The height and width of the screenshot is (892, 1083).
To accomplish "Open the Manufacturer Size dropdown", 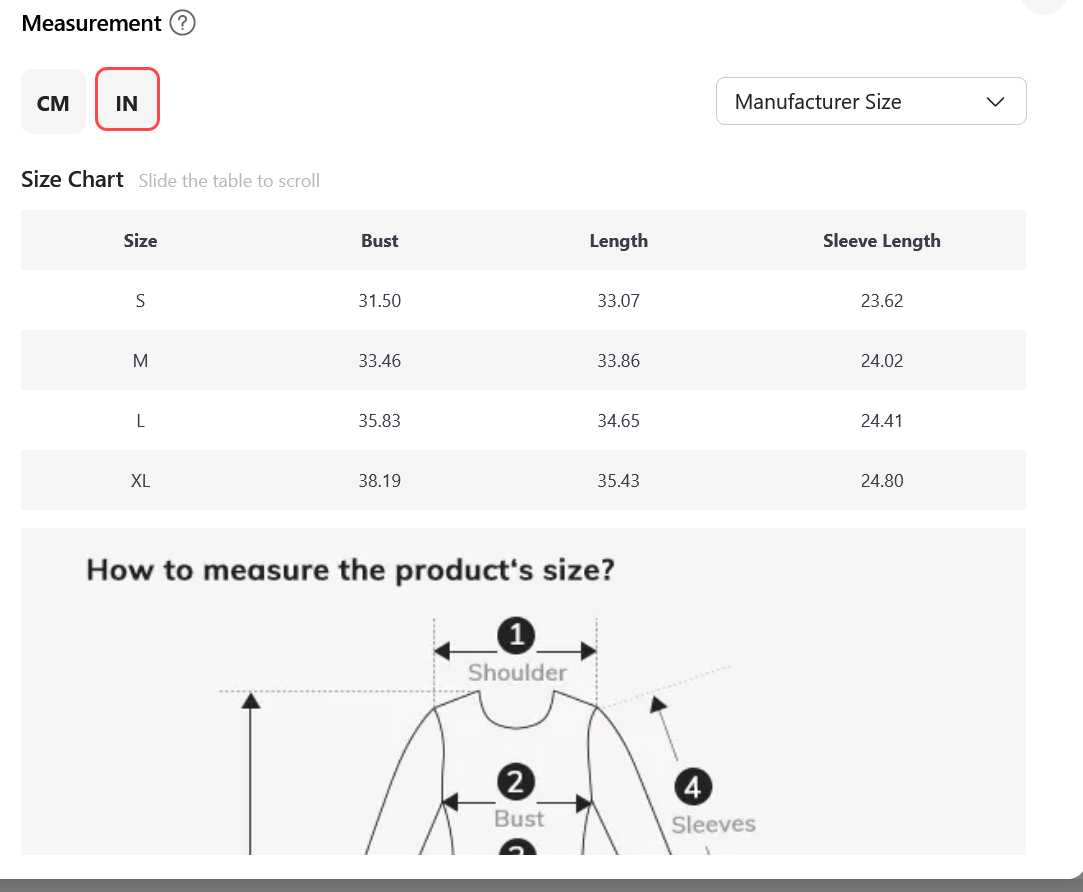I will pos(871,101).
